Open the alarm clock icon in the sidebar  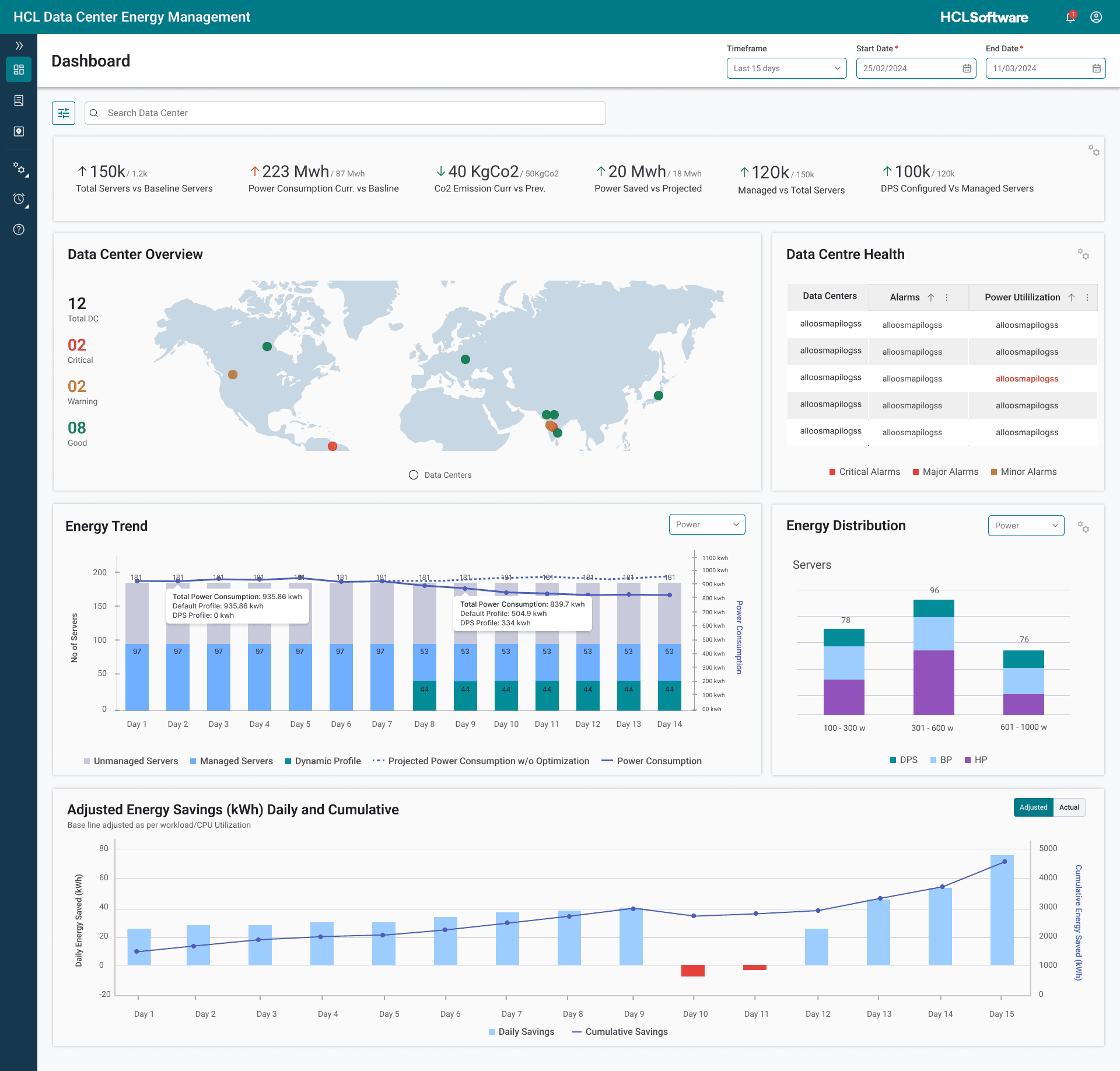point(19,199)
